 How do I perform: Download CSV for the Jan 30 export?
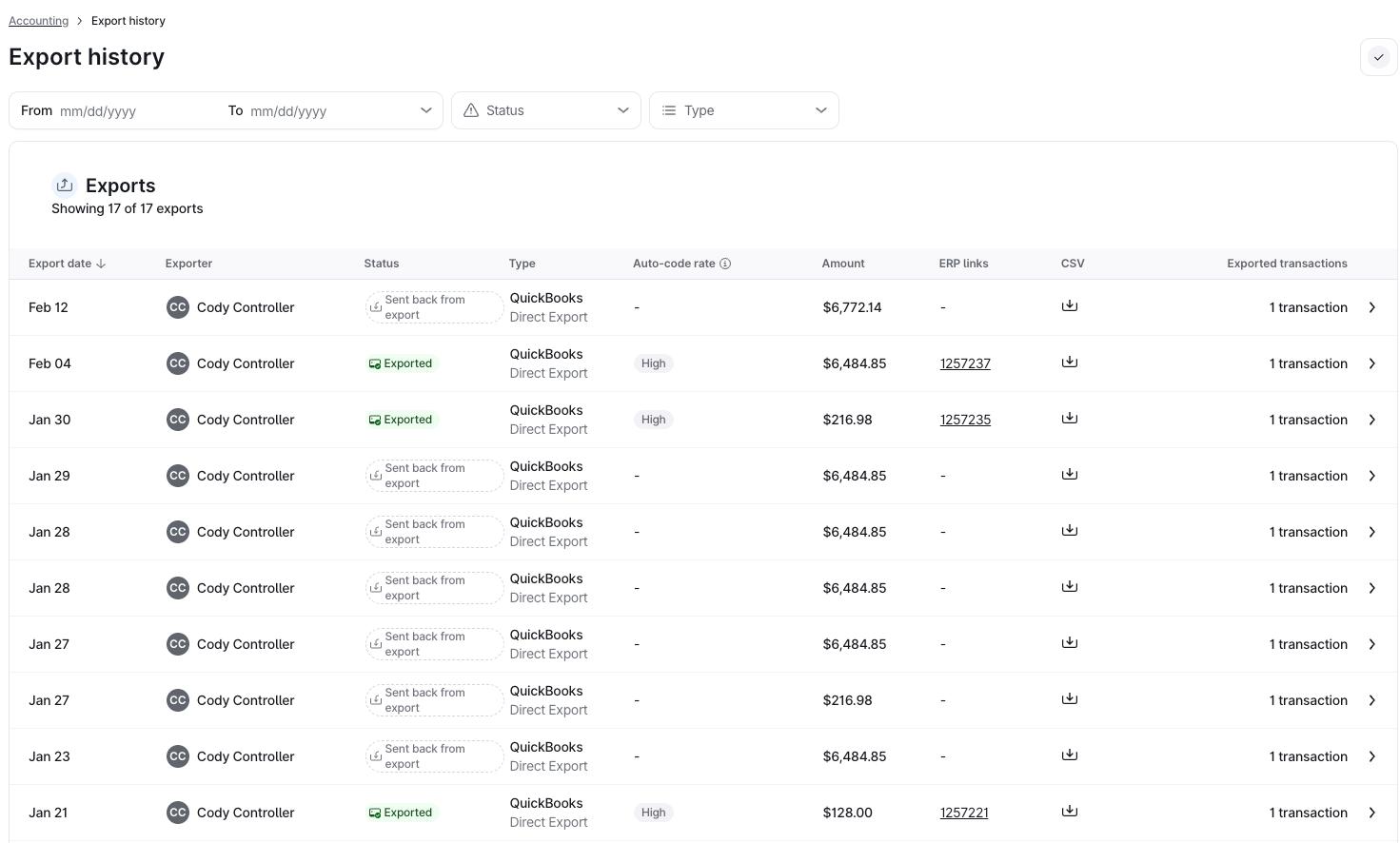pyautogui.click(x=1069, y=419)
